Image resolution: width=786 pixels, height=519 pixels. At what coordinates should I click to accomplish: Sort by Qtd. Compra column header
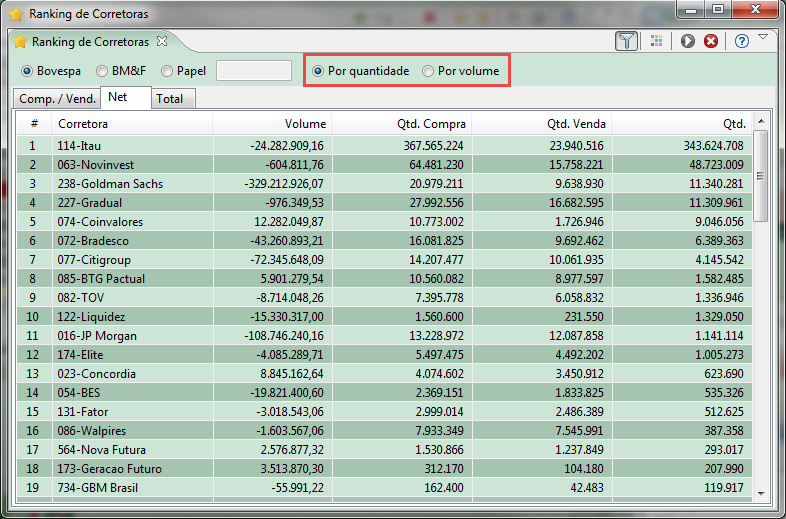pos(402,123)
